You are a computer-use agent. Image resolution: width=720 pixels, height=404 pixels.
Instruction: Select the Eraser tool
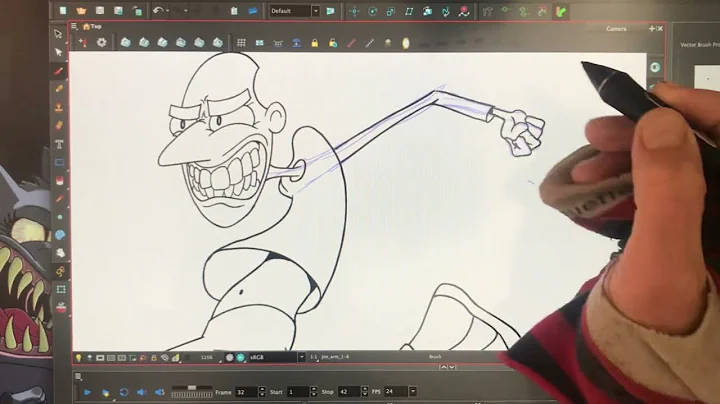tap(59, 125)
